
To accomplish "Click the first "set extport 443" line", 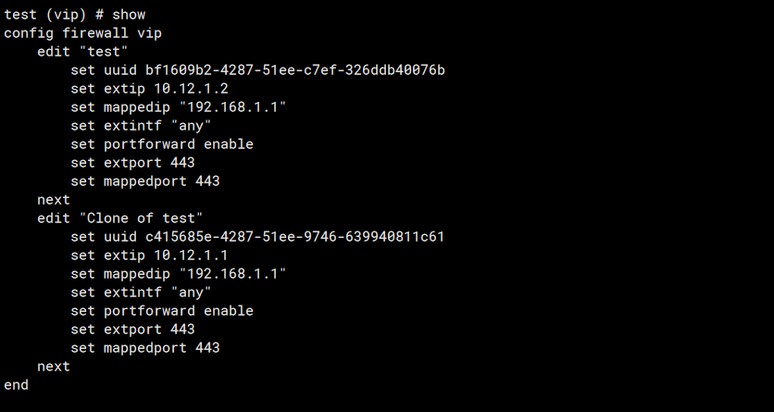I will 133,163.
